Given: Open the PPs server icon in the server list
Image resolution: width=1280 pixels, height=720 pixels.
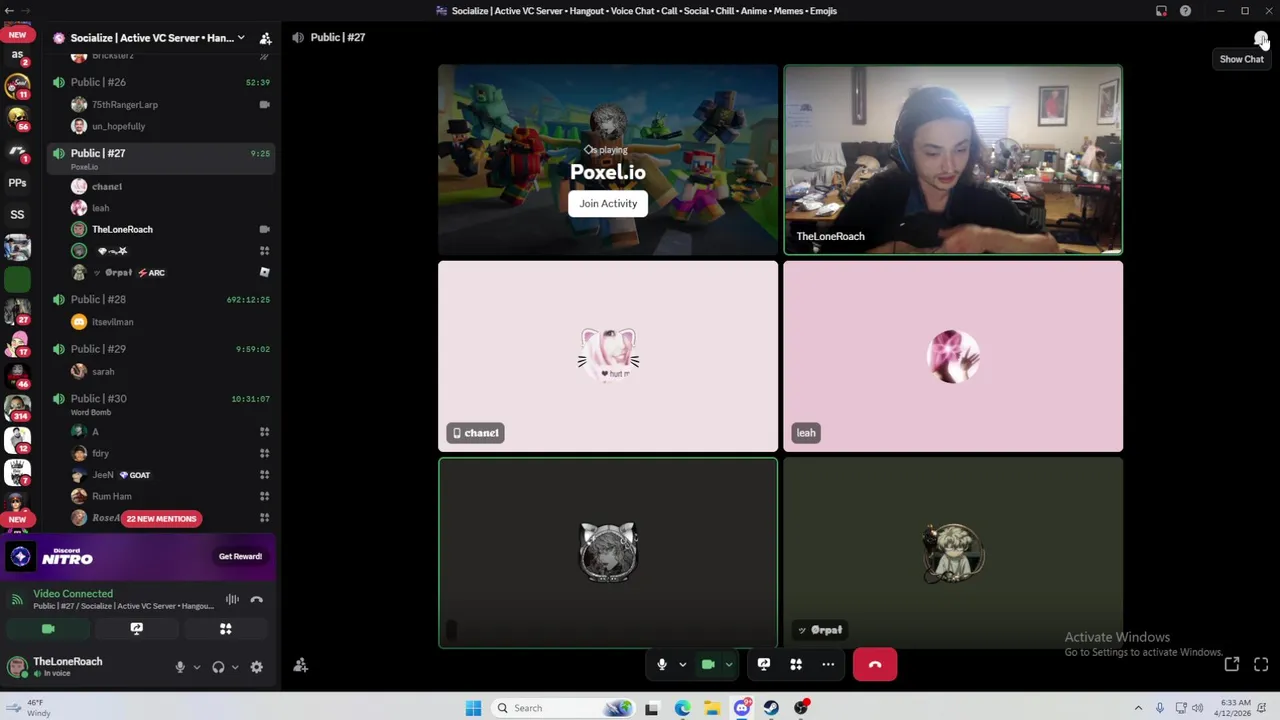Looking at the screenshot, I should pos(17,183).
